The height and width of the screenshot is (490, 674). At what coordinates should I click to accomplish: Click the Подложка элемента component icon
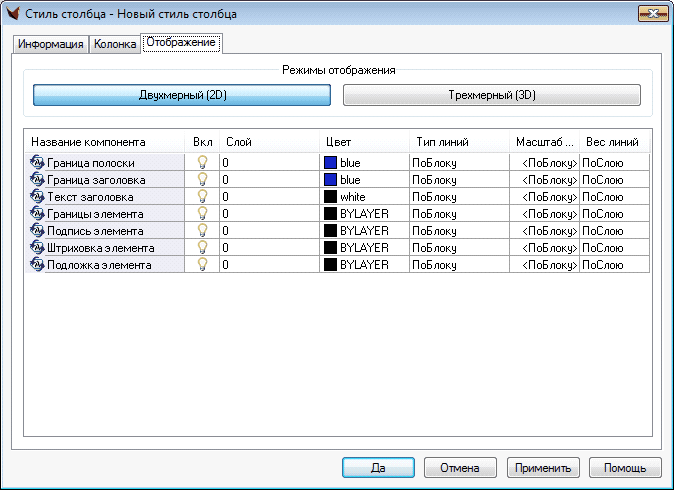pyautogui.click(x=38, y=264)
